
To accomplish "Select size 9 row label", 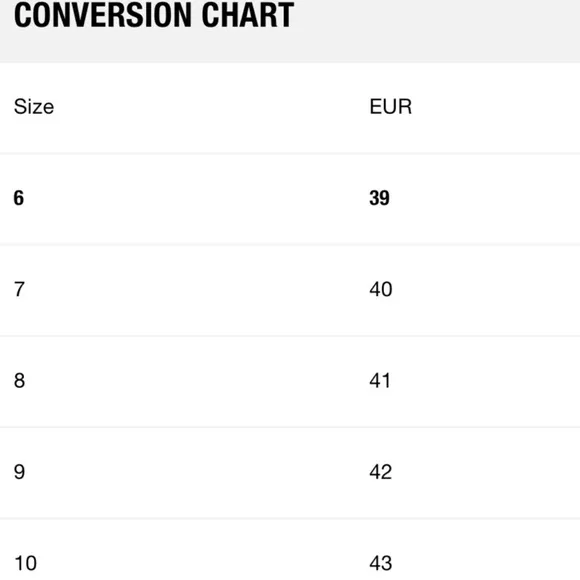I will pos(19,472).
